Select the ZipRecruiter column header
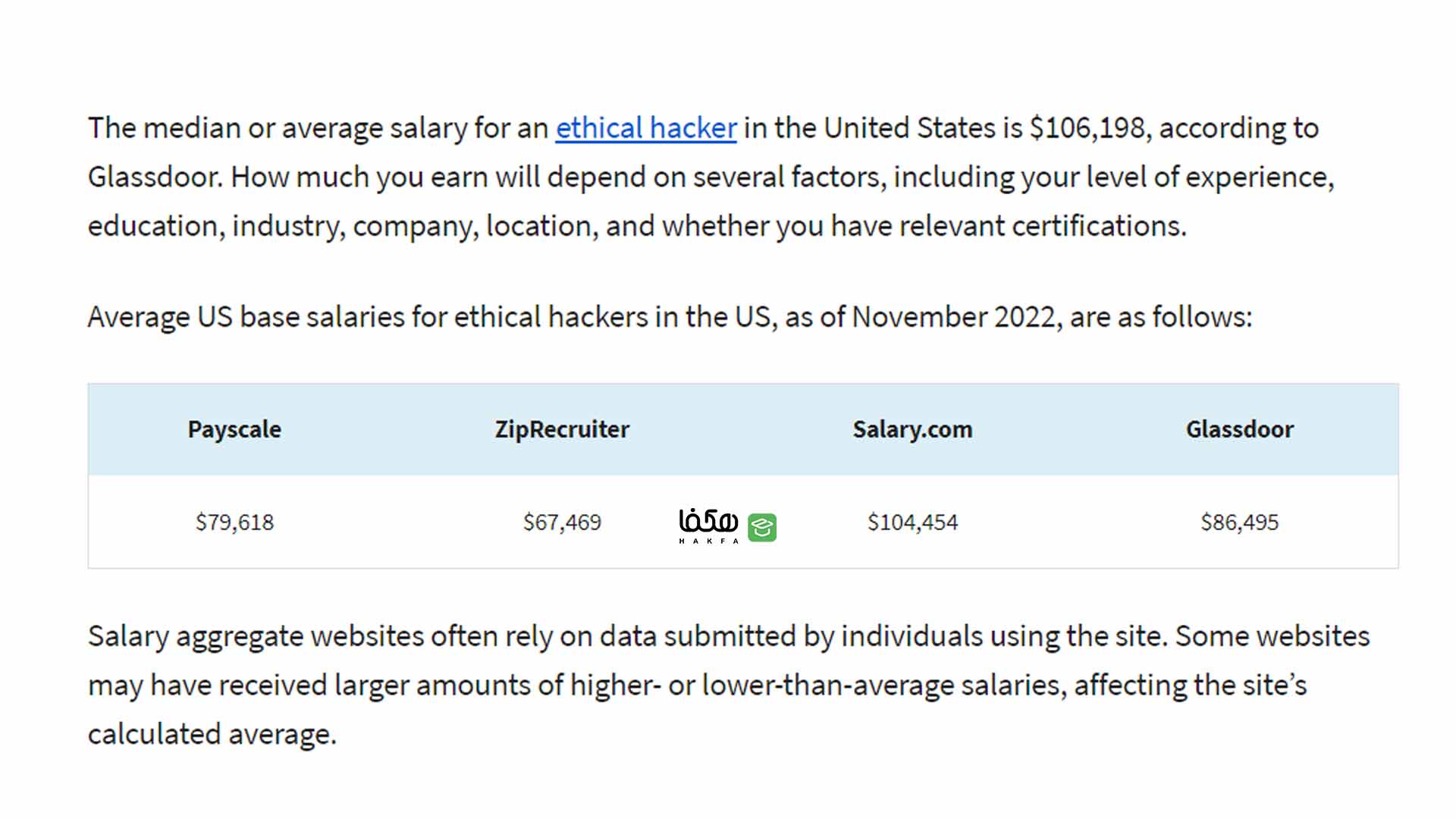The height and width of the screenshot is (819, 1456). tap(562, 429)
